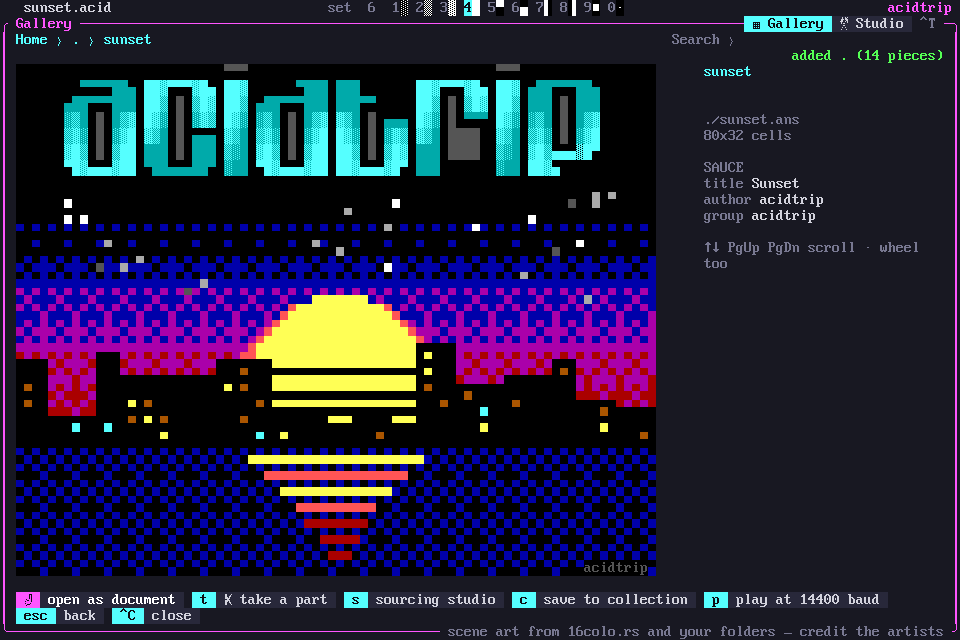The image size is (960, 640).
Task: Select glyph slot 7 left half block
Action: (x=542, y=8)
